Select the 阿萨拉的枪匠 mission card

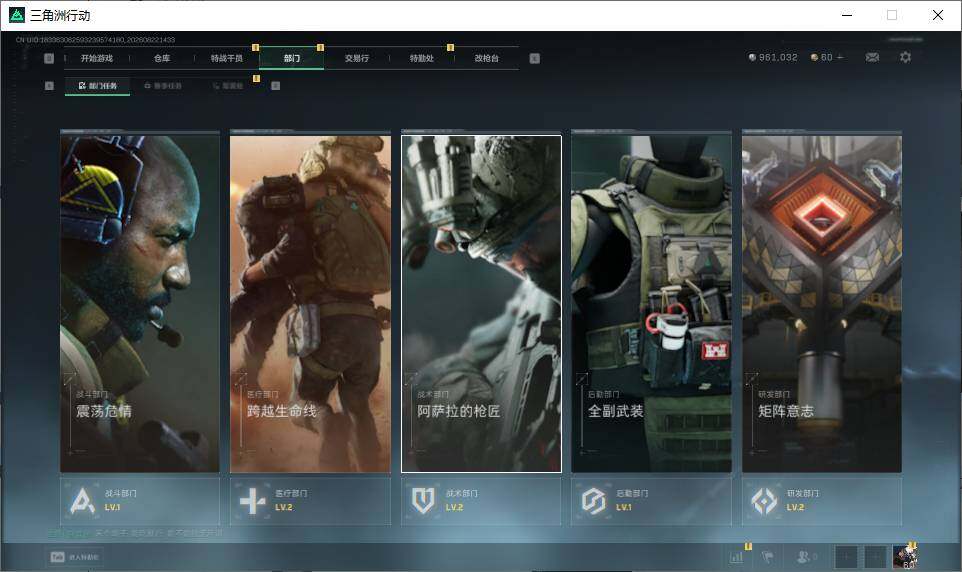pos(481,303)
